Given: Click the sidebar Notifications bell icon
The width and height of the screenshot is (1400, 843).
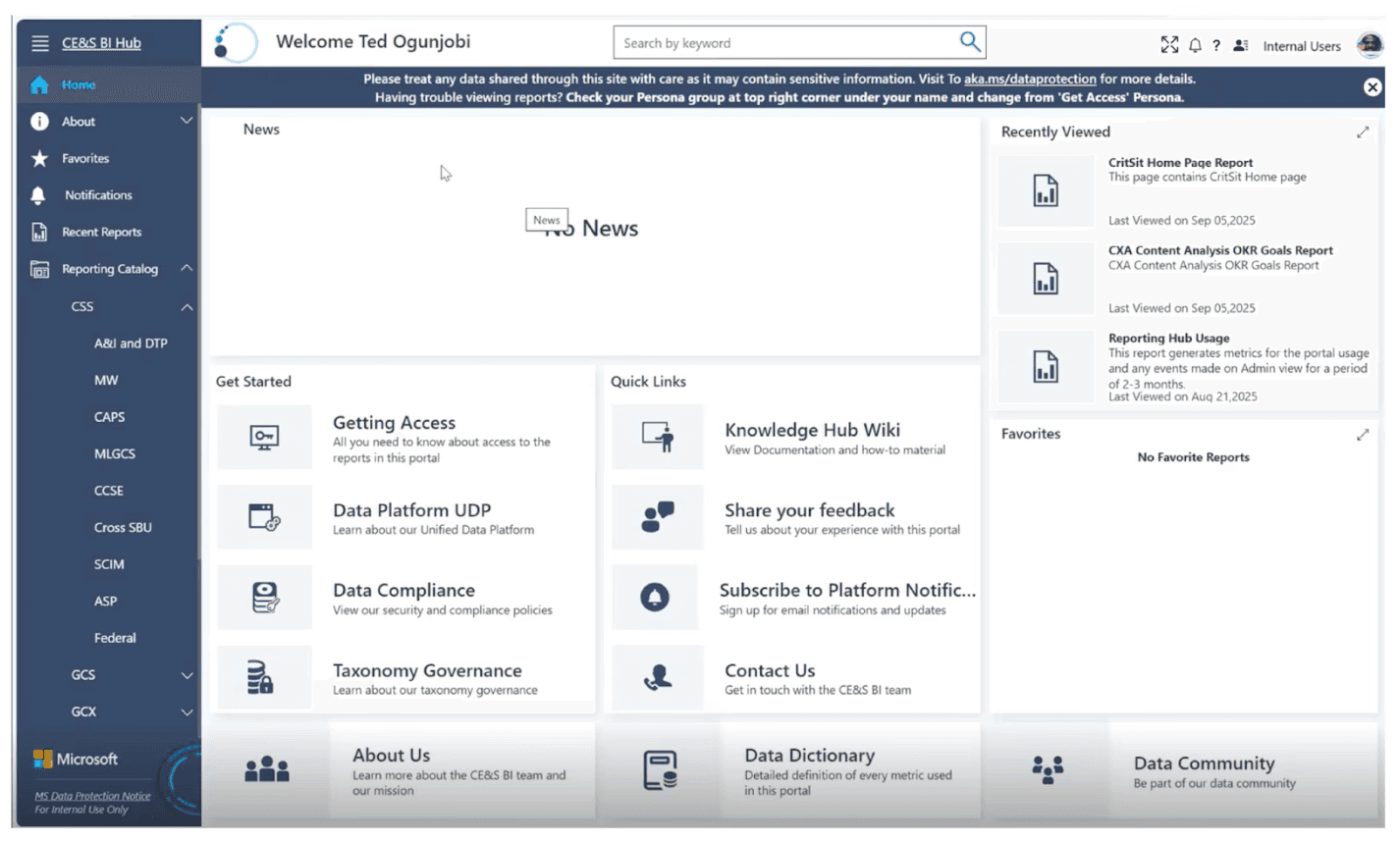Looking at the screenshot, I should [x=38, y=195].
